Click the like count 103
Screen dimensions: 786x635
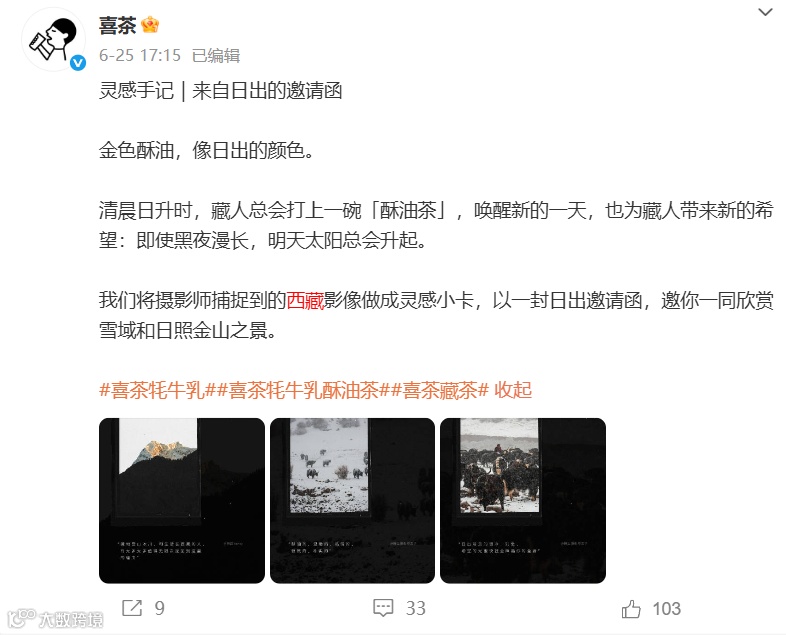[x=666, y=608]
